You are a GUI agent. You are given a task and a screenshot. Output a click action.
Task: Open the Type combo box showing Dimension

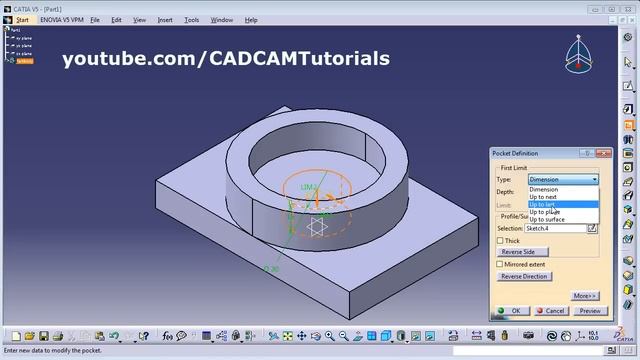point(563,180)
